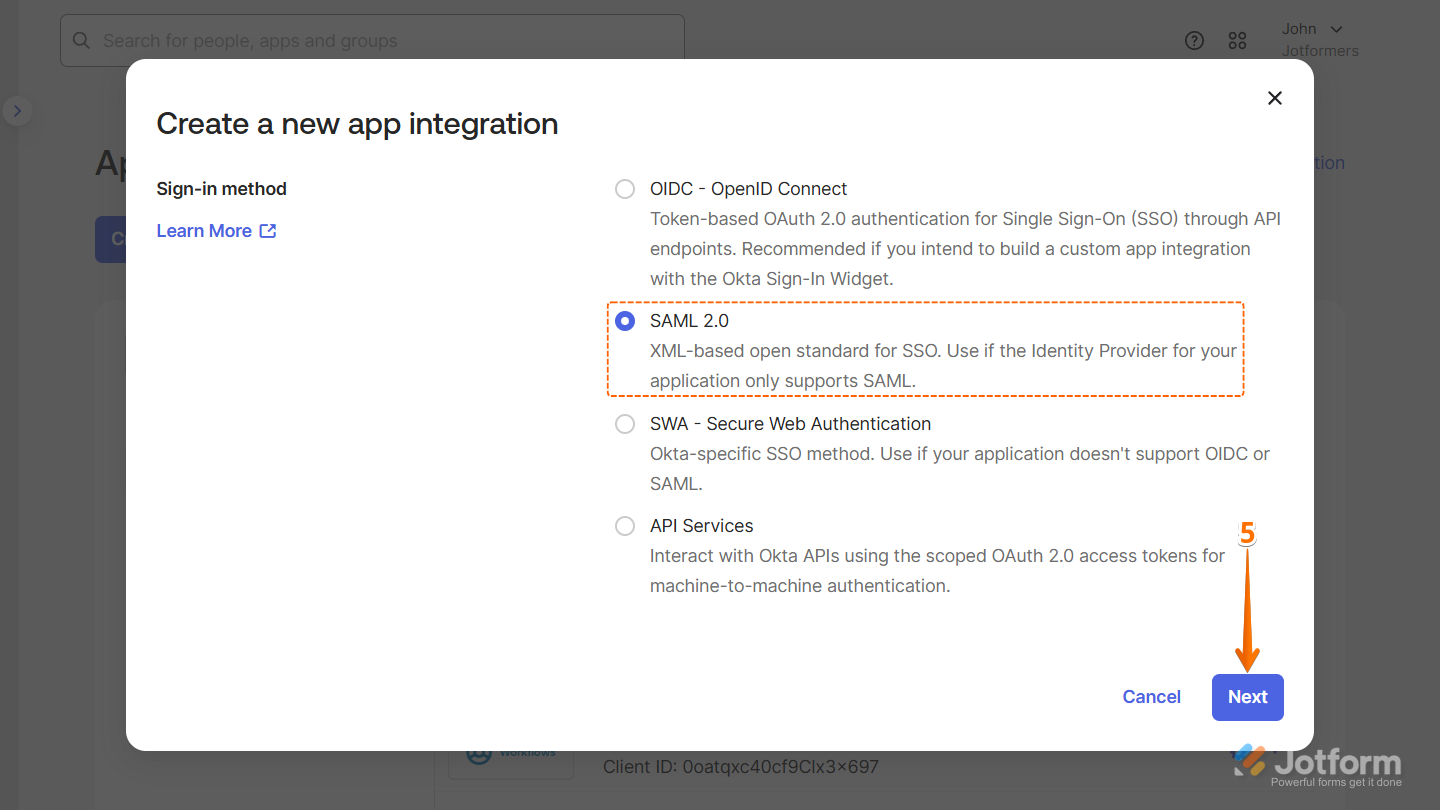Select the SAML 2.0 radio button
This screenshot has height=810, width=1440.
tap(625, 321)
